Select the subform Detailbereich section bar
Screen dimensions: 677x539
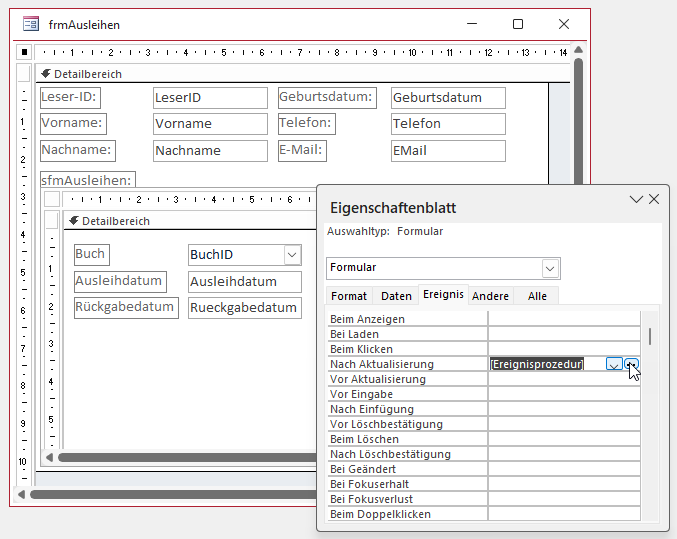190,221
